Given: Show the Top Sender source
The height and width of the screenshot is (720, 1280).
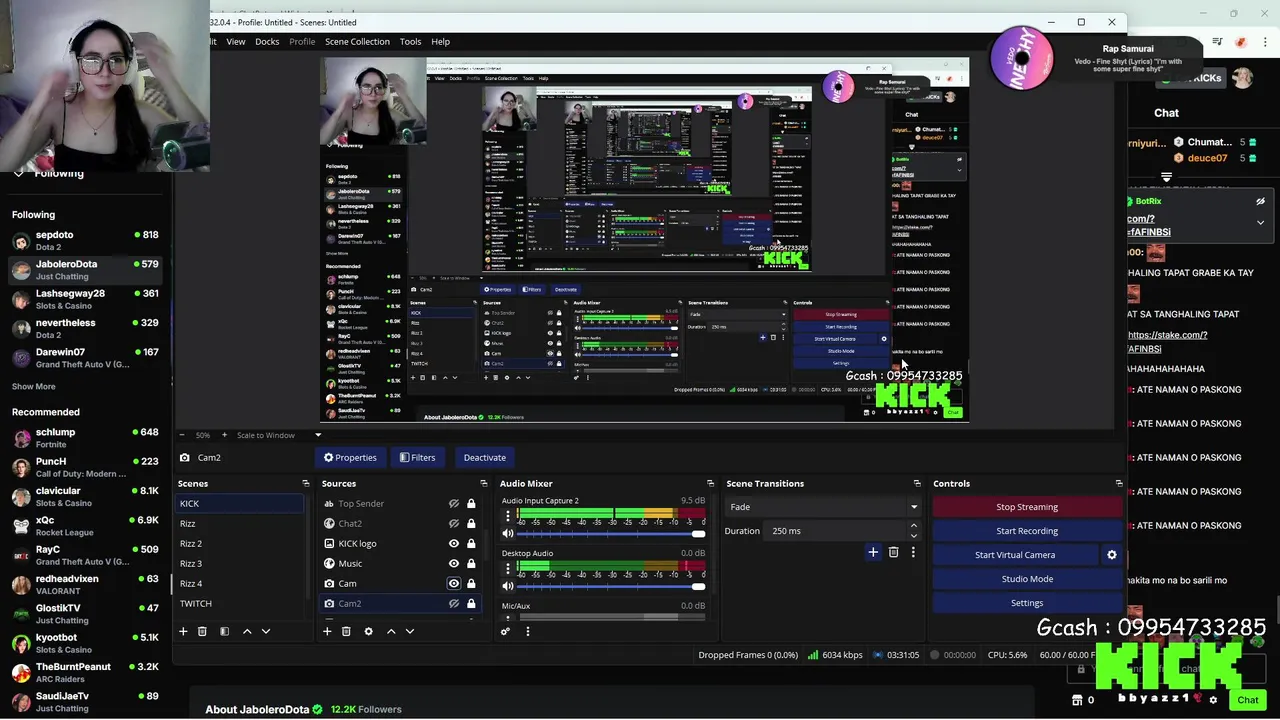Looking at the screenshot, I should (x=453, y=504).
